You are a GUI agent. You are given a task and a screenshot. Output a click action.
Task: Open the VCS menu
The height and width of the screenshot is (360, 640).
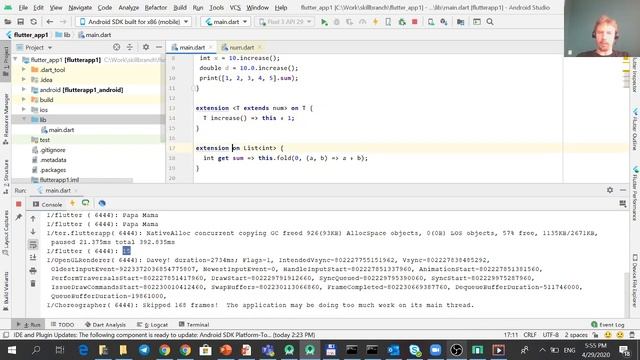click(235, 7)
